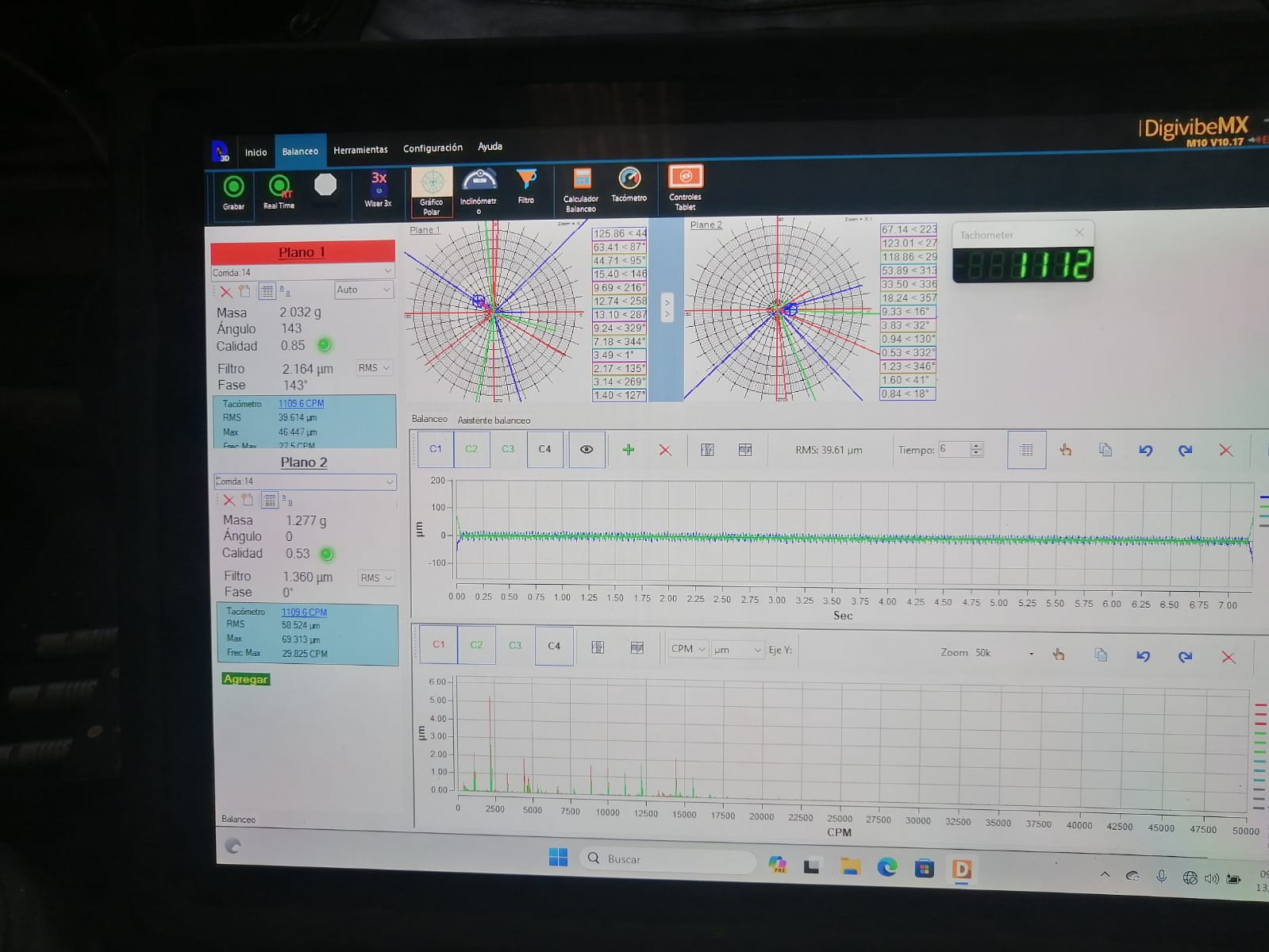Select the hand pointer tool in waveform toolbar
Viewport: 1269px width, 952px height.
coord(1066,450)
